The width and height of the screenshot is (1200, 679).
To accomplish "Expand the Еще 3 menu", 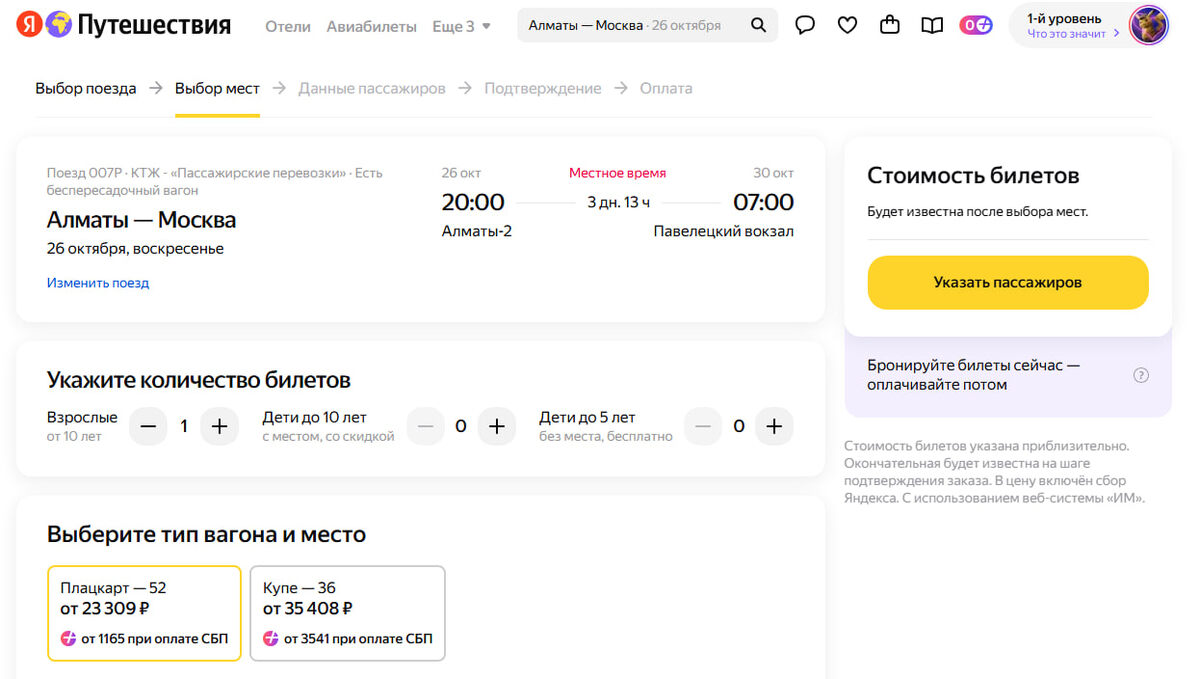I will [461, 27].
